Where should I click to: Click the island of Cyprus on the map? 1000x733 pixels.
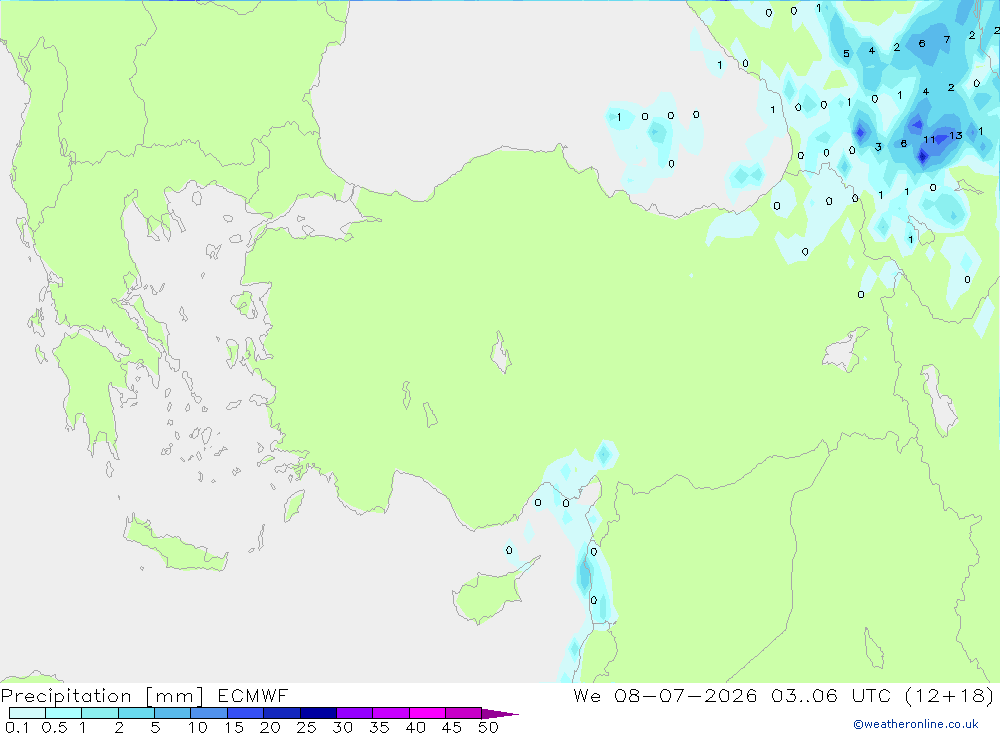[488, 596]
